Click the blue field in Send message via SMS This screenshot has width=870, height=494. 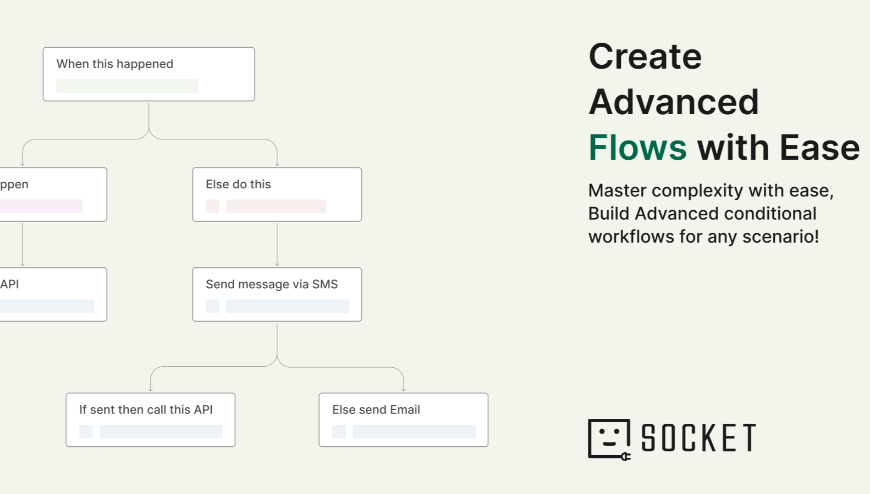point(287,306)
